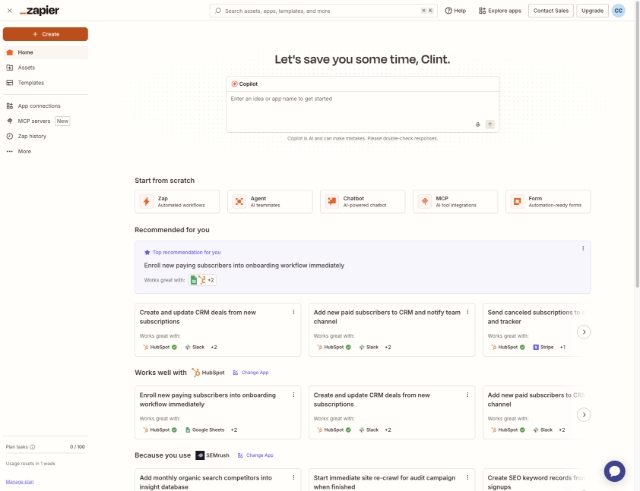Open menu on Add monthly organic search competitors card
This screenshot has width=640, height=491.
pos(293,478)
